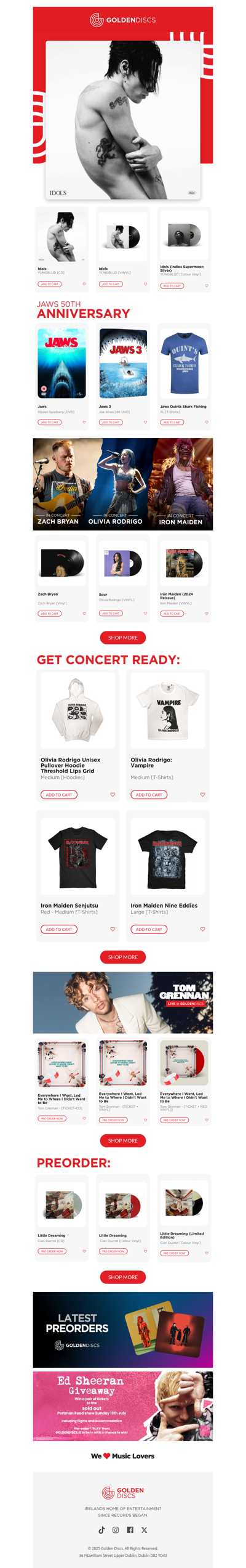The width and height of the screenshot is (246, 1568).
Task: Open the TikTok icon in footer
Action: click(101, 1529)
